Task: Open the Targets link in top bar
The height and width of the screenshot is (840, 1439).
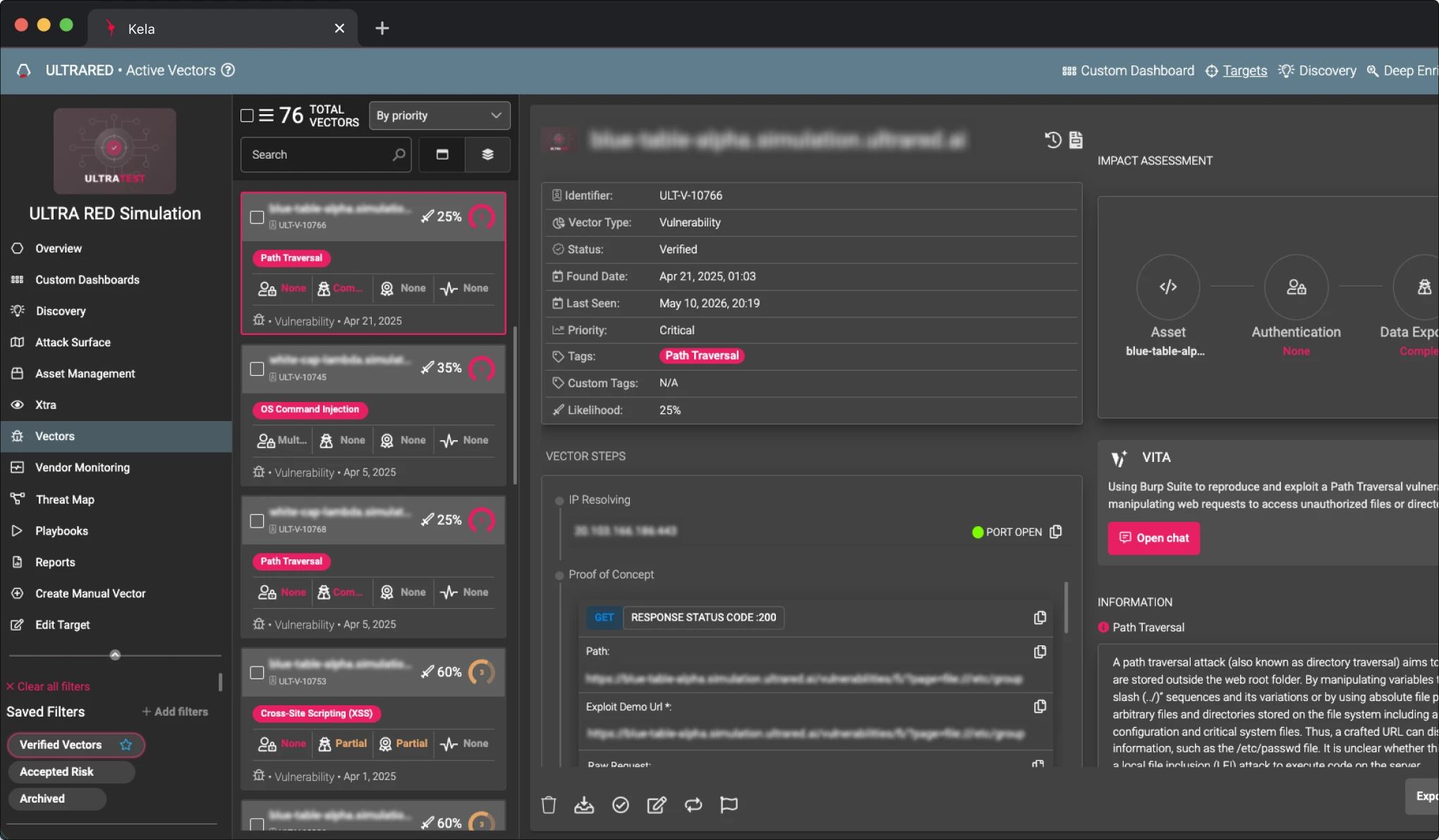Action: (x=1237, y=71)
